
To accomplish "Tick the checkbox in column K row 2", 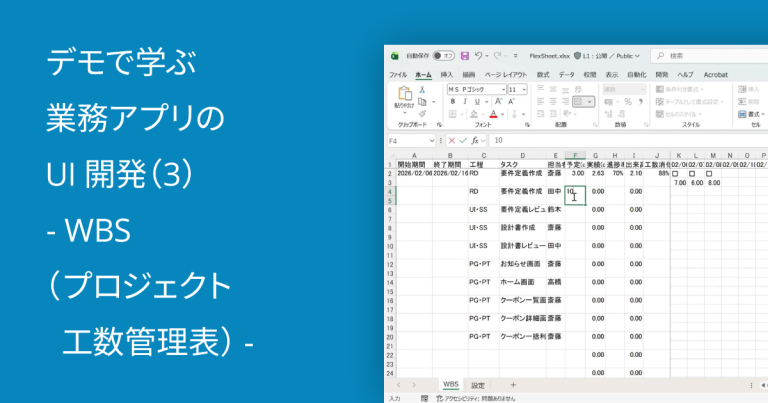I will (675, 174).
